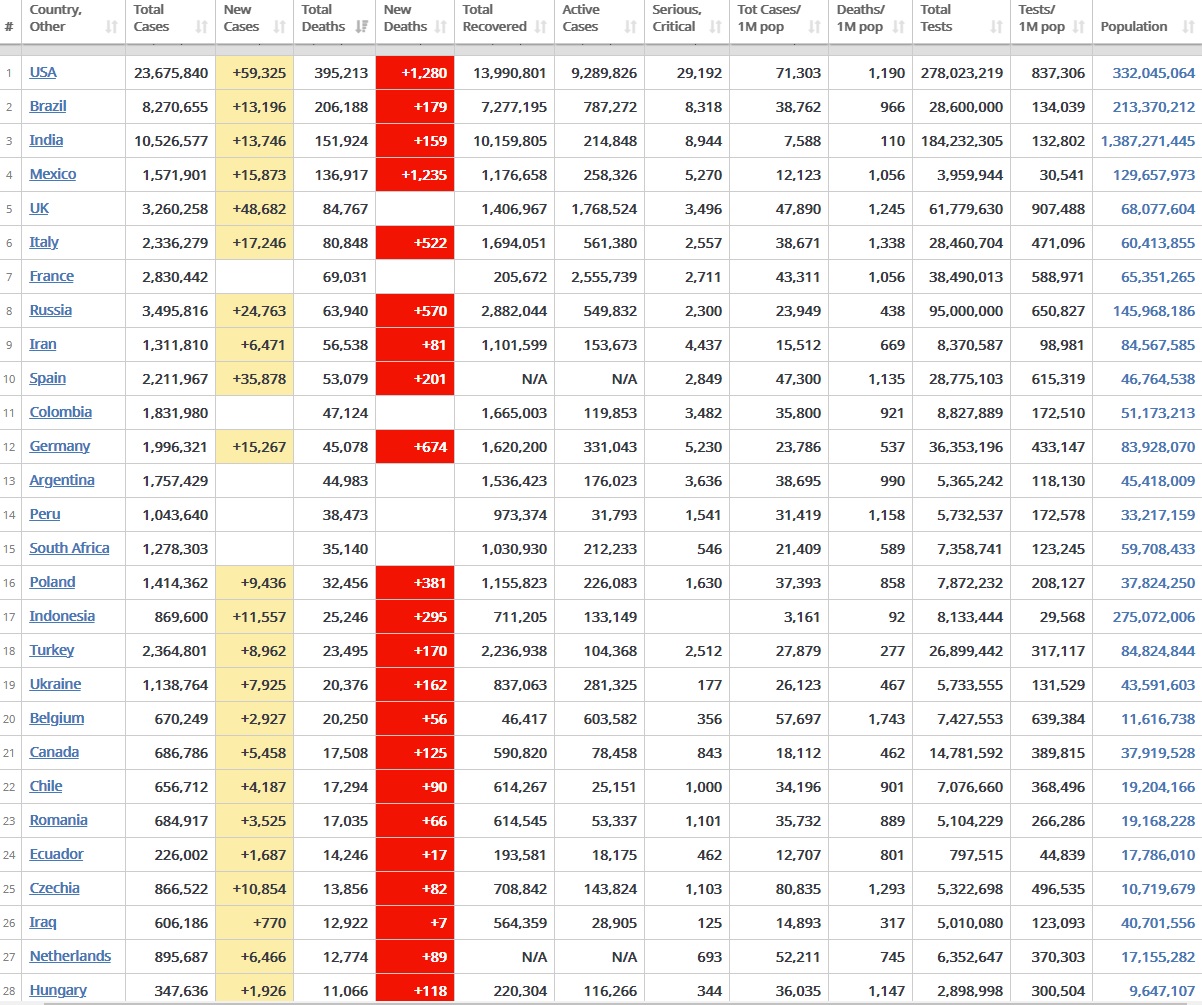Open the Spain country link
Image resolution: width=1202 pixels, height=1005 pixels.
48,378
